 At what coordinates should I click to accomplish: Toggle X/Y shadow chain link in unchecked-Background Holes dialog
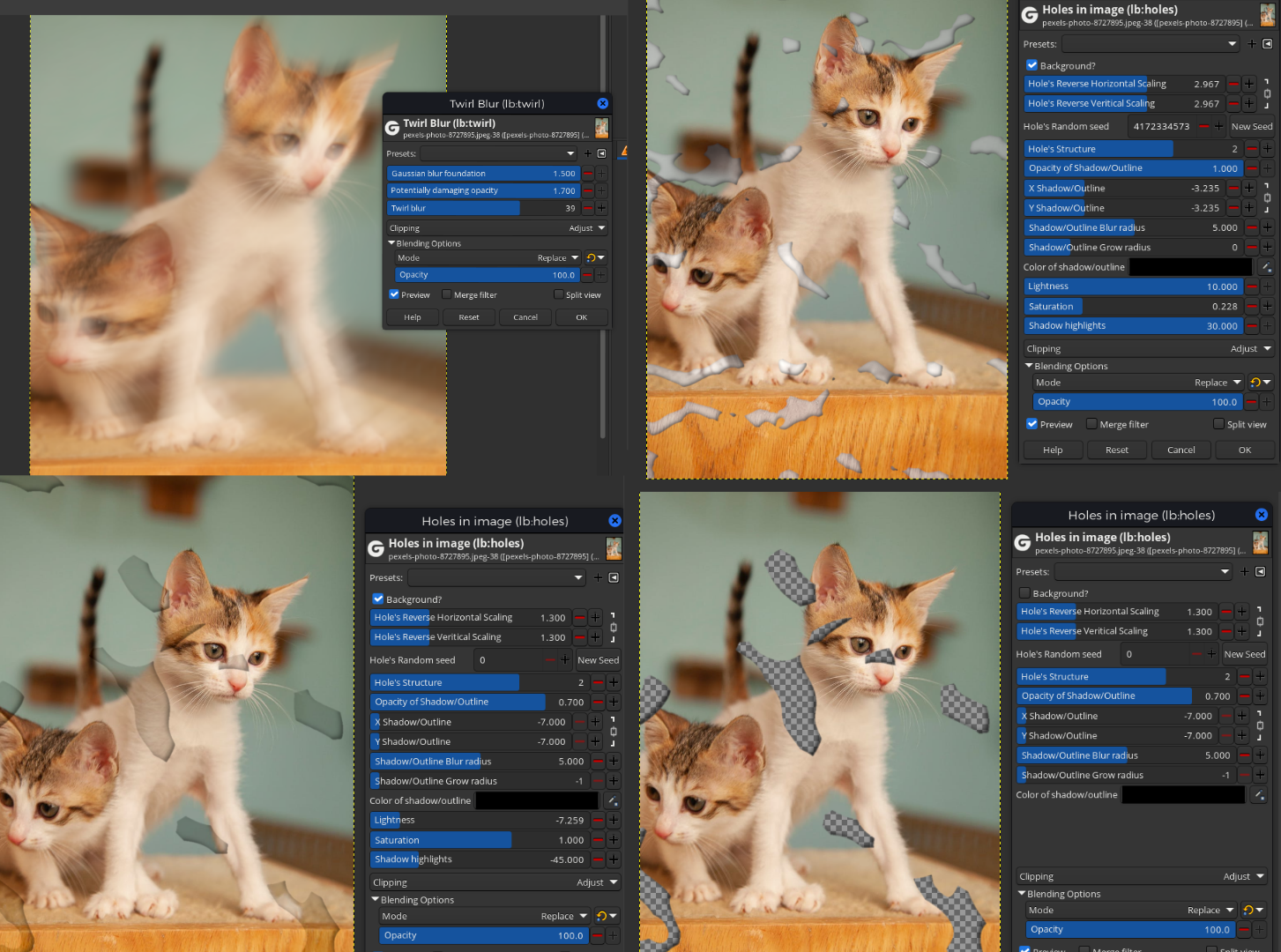1260,725
